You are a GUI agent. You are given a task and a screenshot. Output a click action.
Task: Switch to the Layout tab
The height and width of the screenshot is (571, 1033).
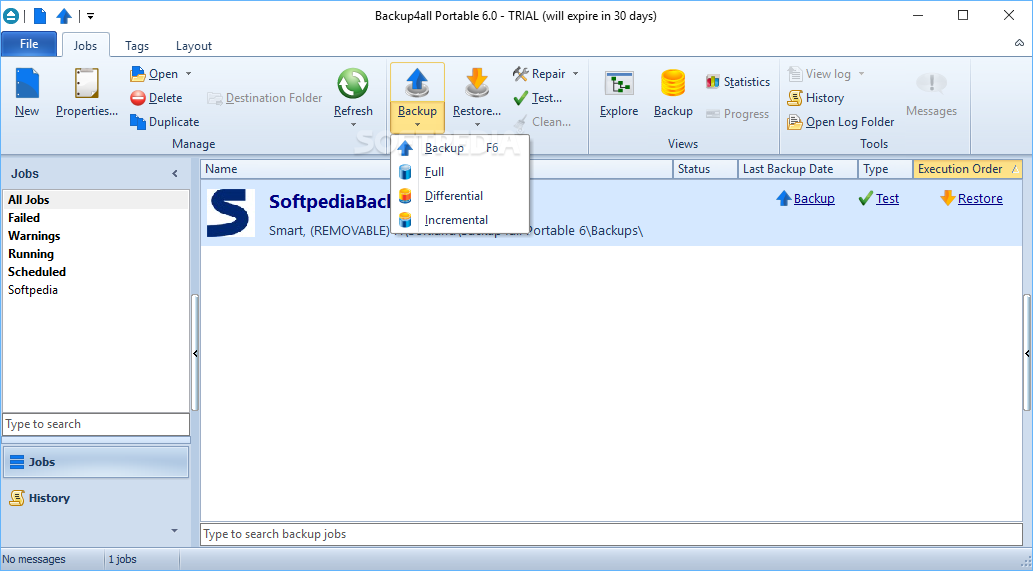point(194,45)
